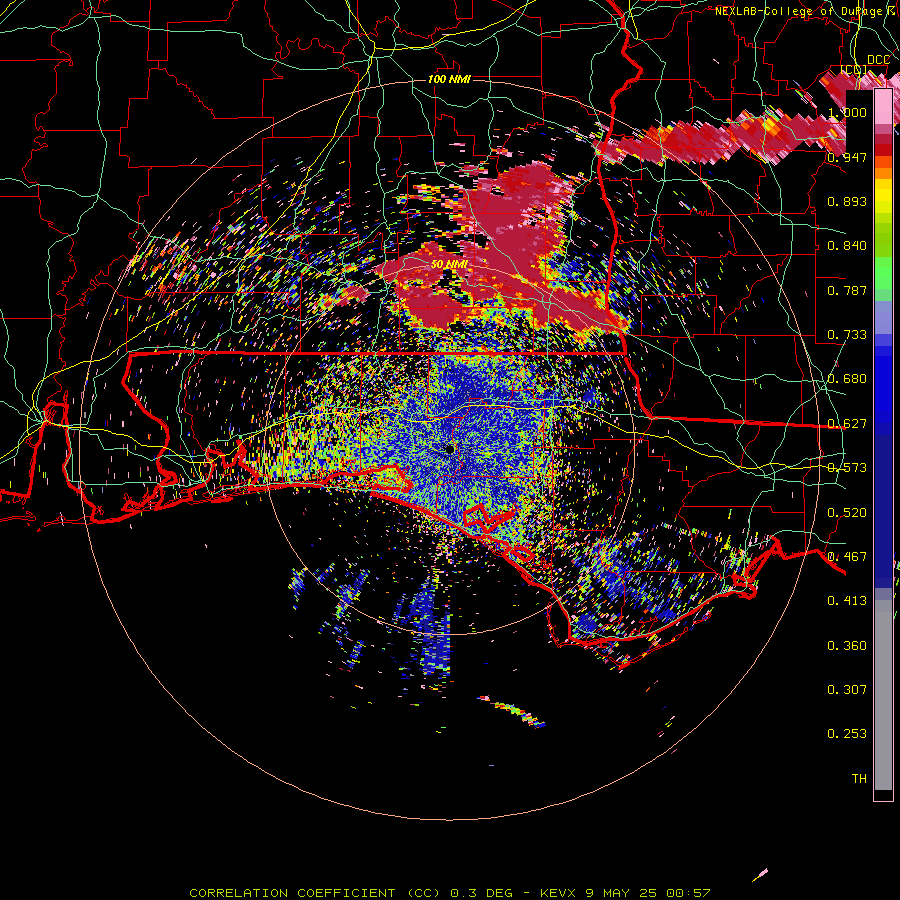The image size is (900, 900).
Task: Select the 0.947 scale value
Action: 847,157
